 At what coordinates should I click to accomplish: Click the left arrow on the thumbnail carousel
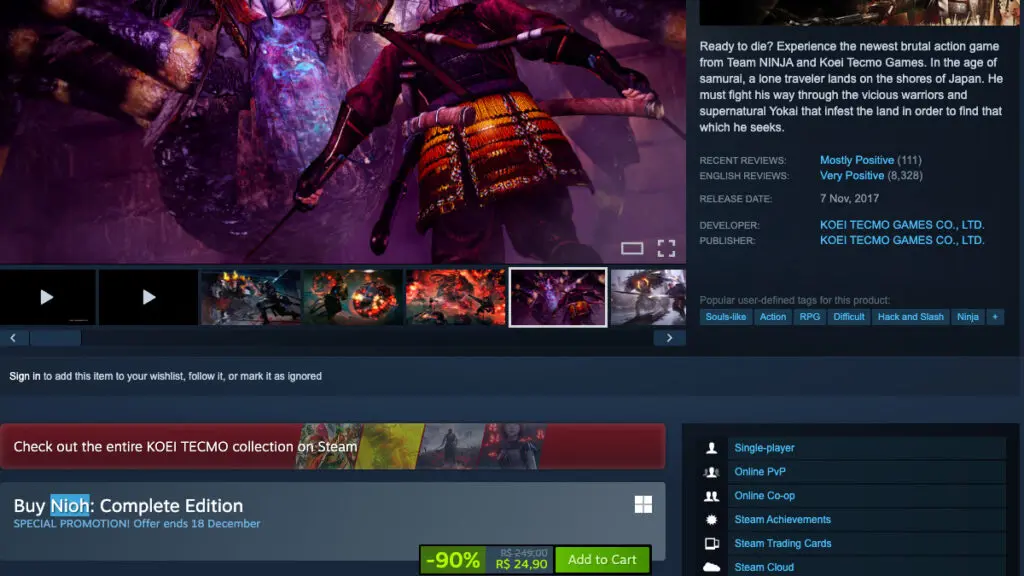13,337
